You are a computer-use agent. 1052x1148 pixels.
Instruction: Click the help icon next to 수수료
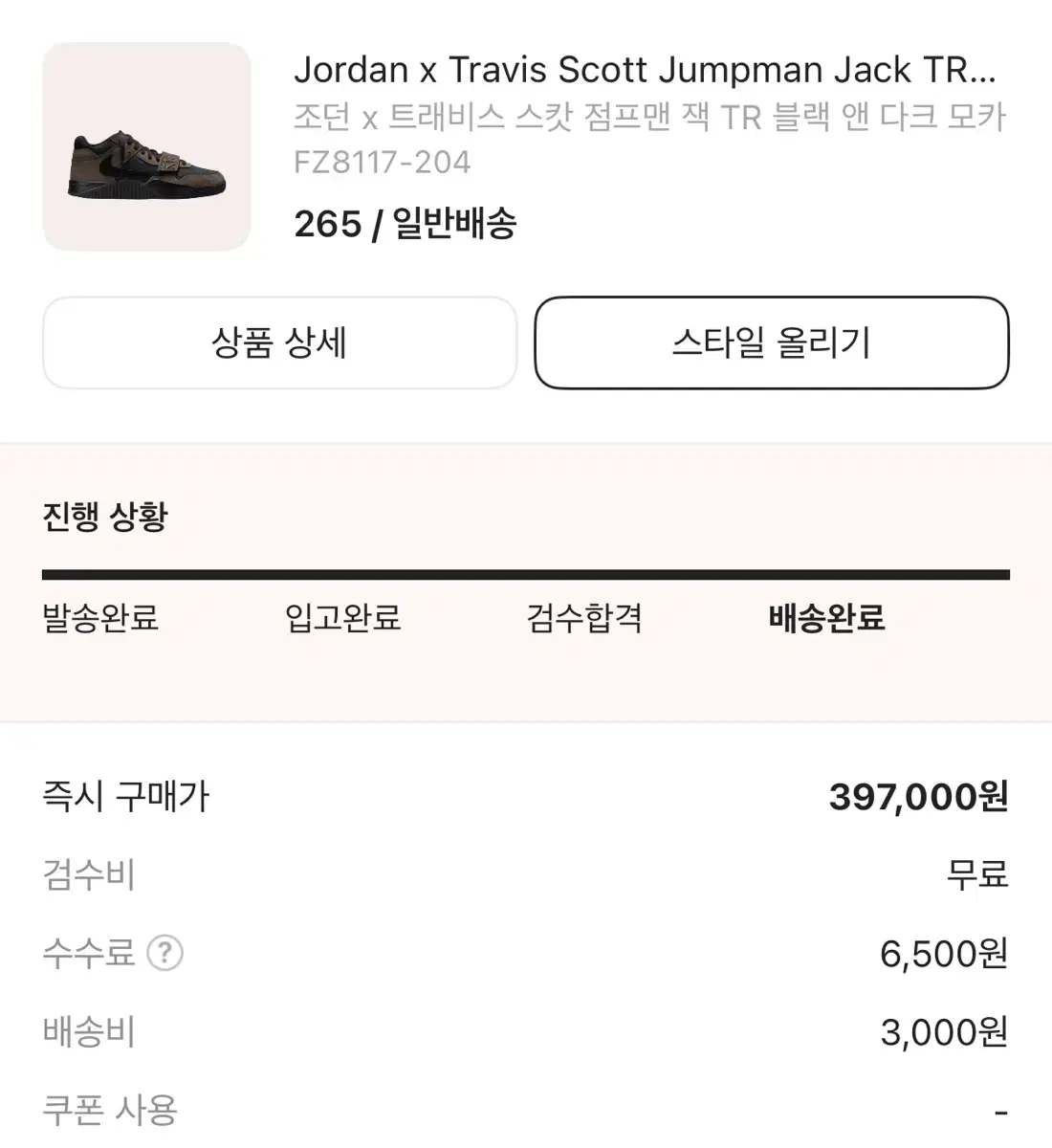[x=164, y=953]
